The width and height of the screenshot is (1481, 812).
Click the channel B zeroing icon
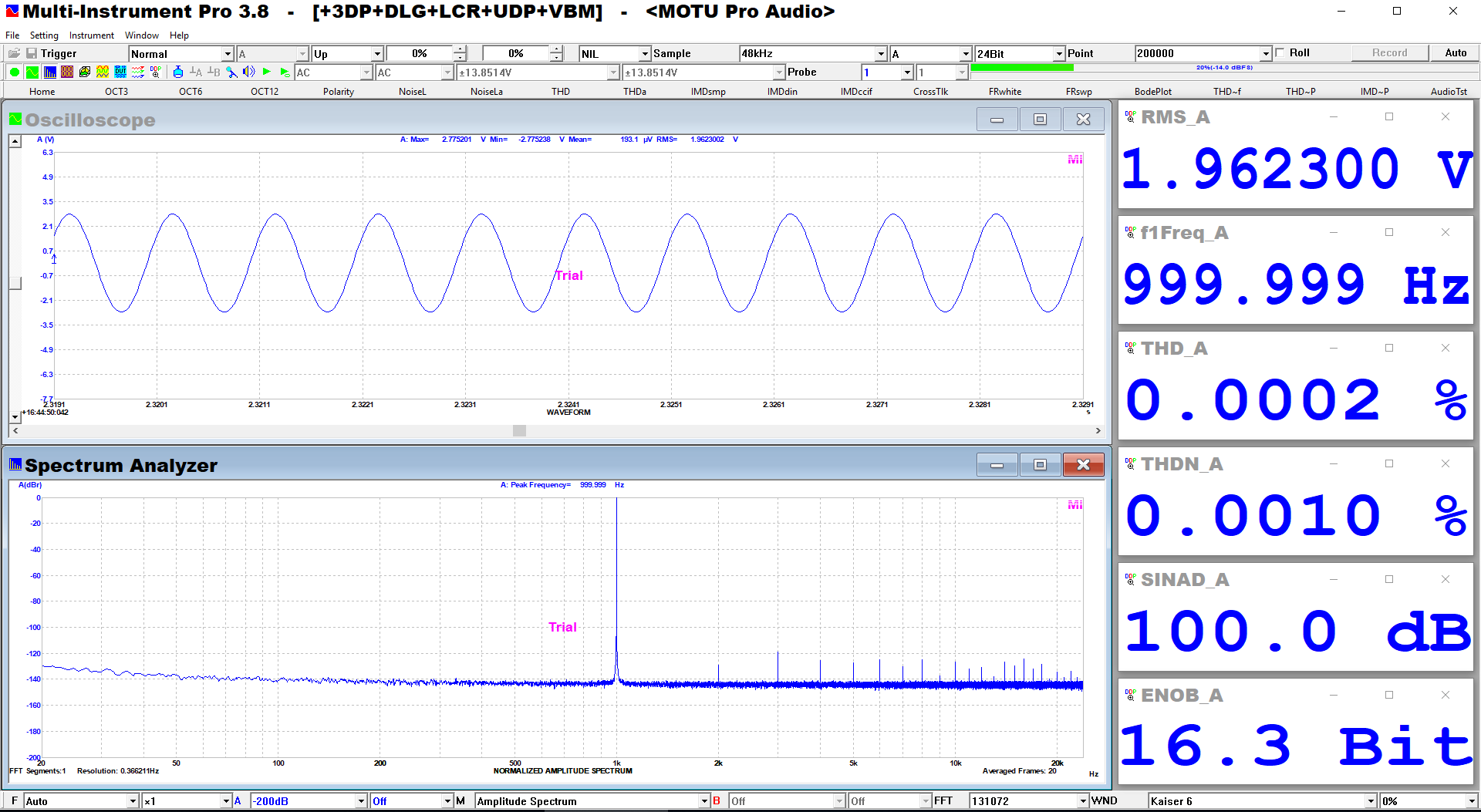pyautogui.click(x=214, y=72)
